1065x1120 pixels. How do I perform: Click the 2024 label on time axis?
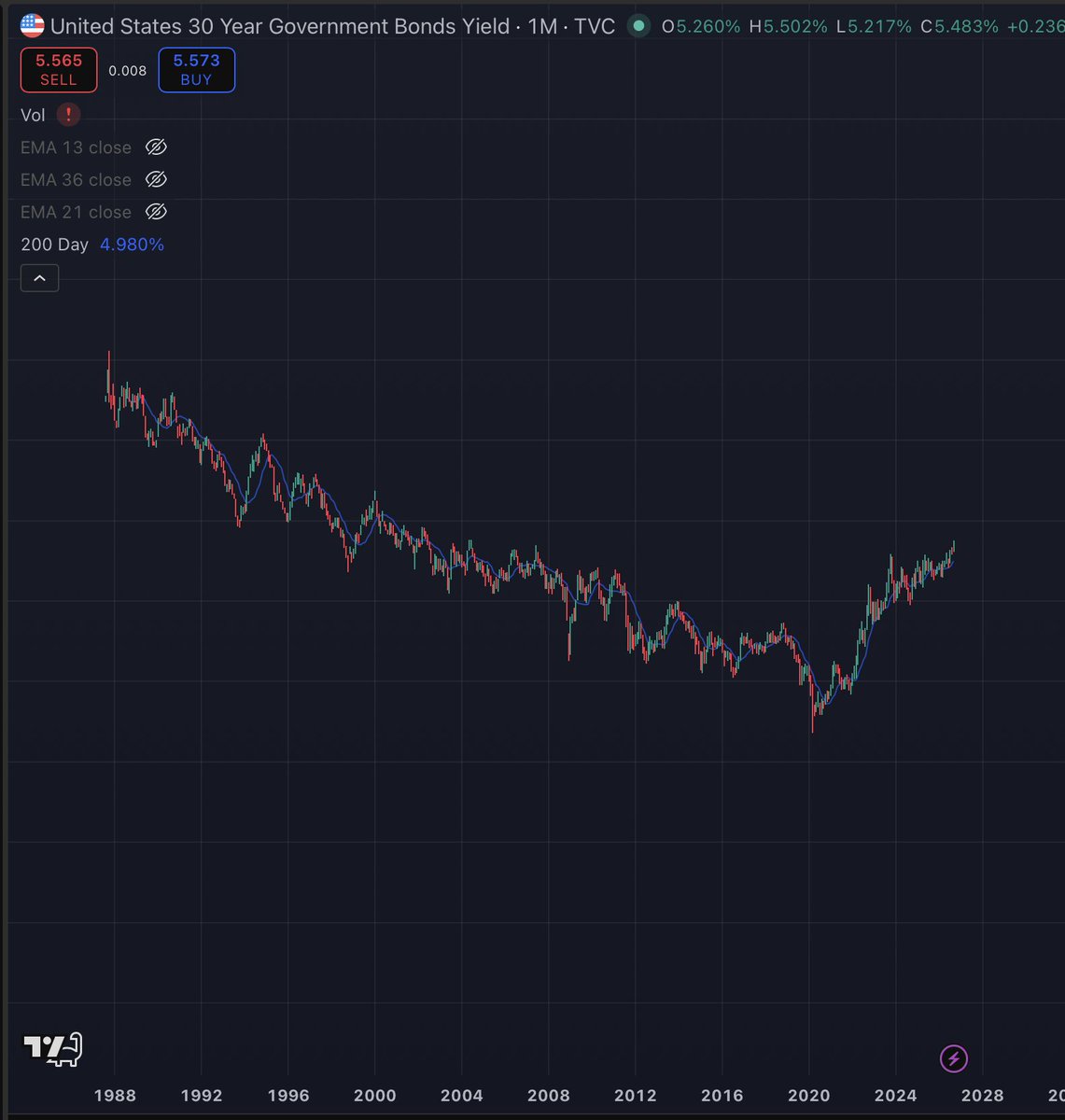(x=895, y=1096)
